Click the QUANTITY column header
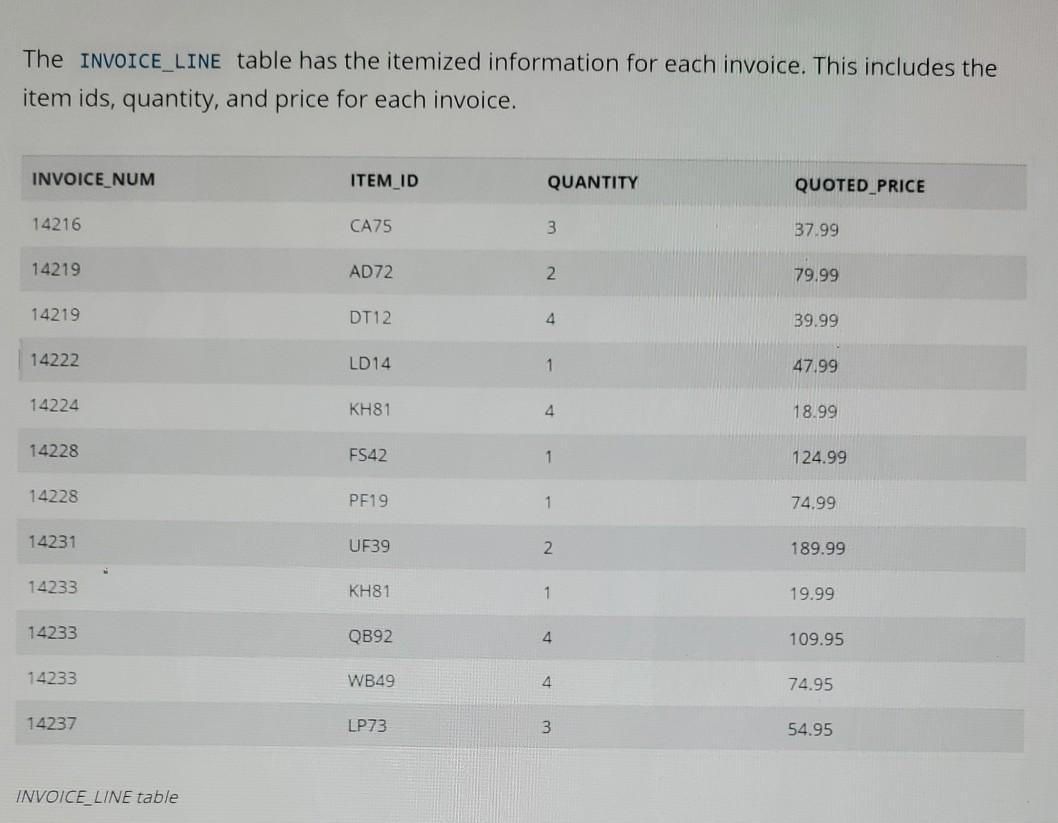This screenshot has height=823, width=1058. (x=592, y=183)
